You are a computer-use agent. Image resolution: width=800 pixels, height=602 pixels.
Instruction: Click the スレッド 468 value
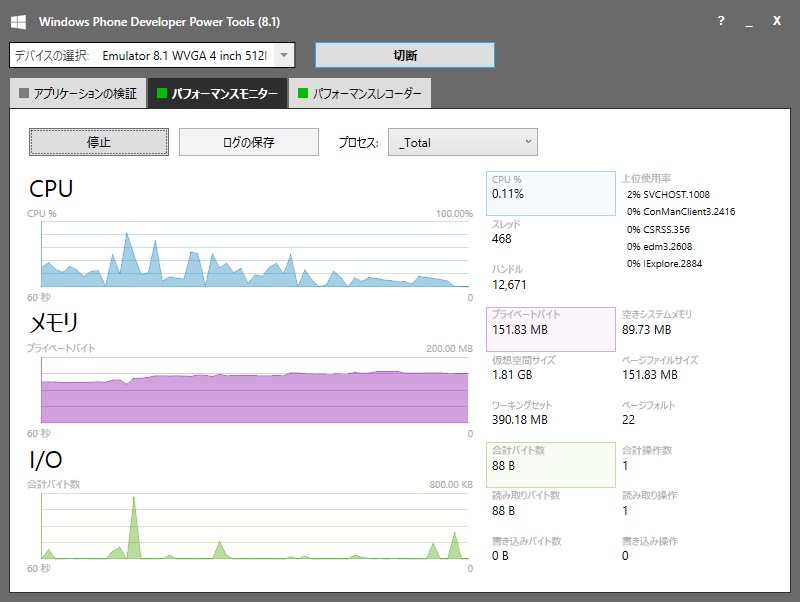[x=502, y=239]
